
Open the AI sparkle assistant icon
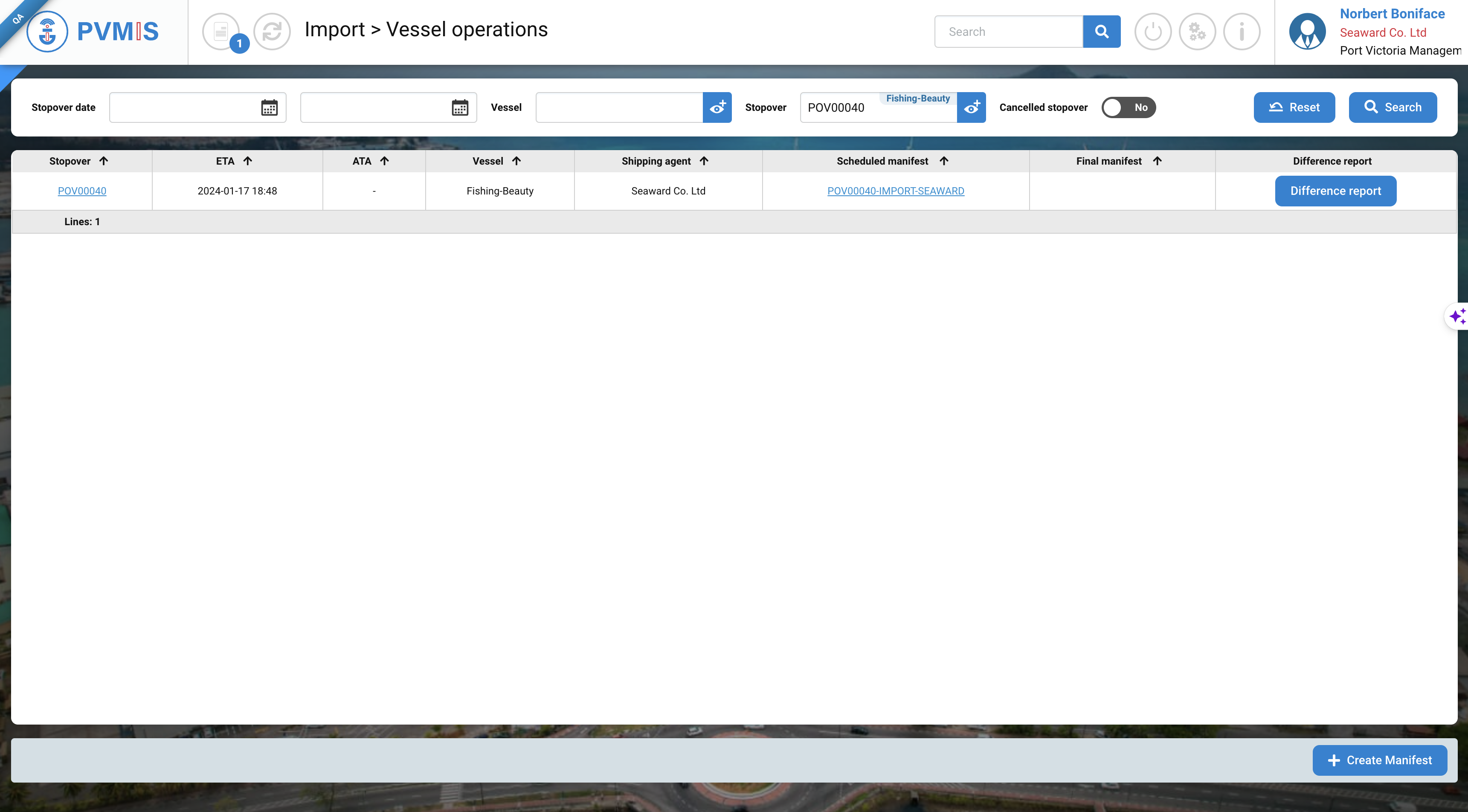[x=1456, y=316]
